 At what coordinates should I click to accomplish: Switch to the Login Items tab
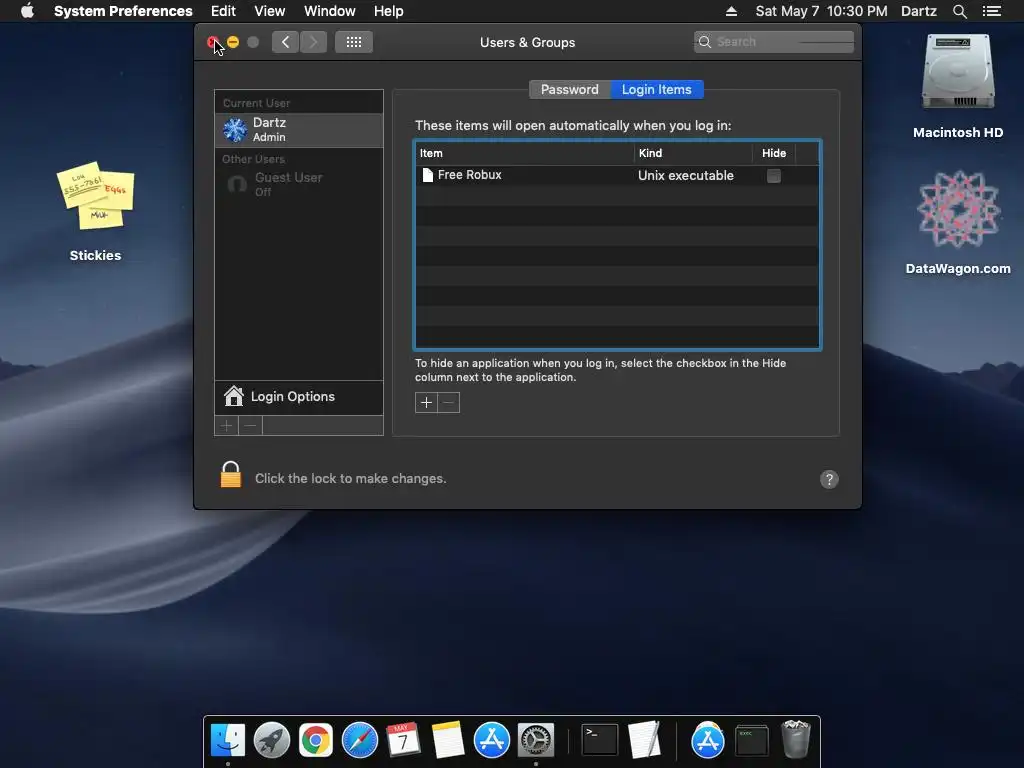[656, 89]
